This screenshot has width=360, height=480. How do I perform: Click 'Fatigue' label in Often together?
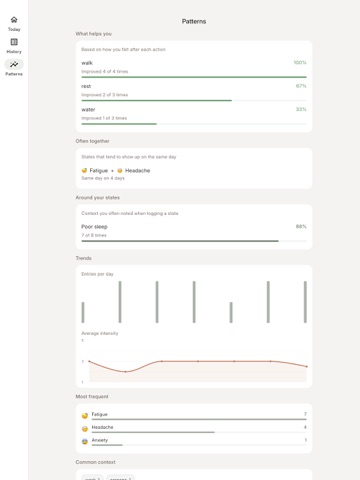99,170
